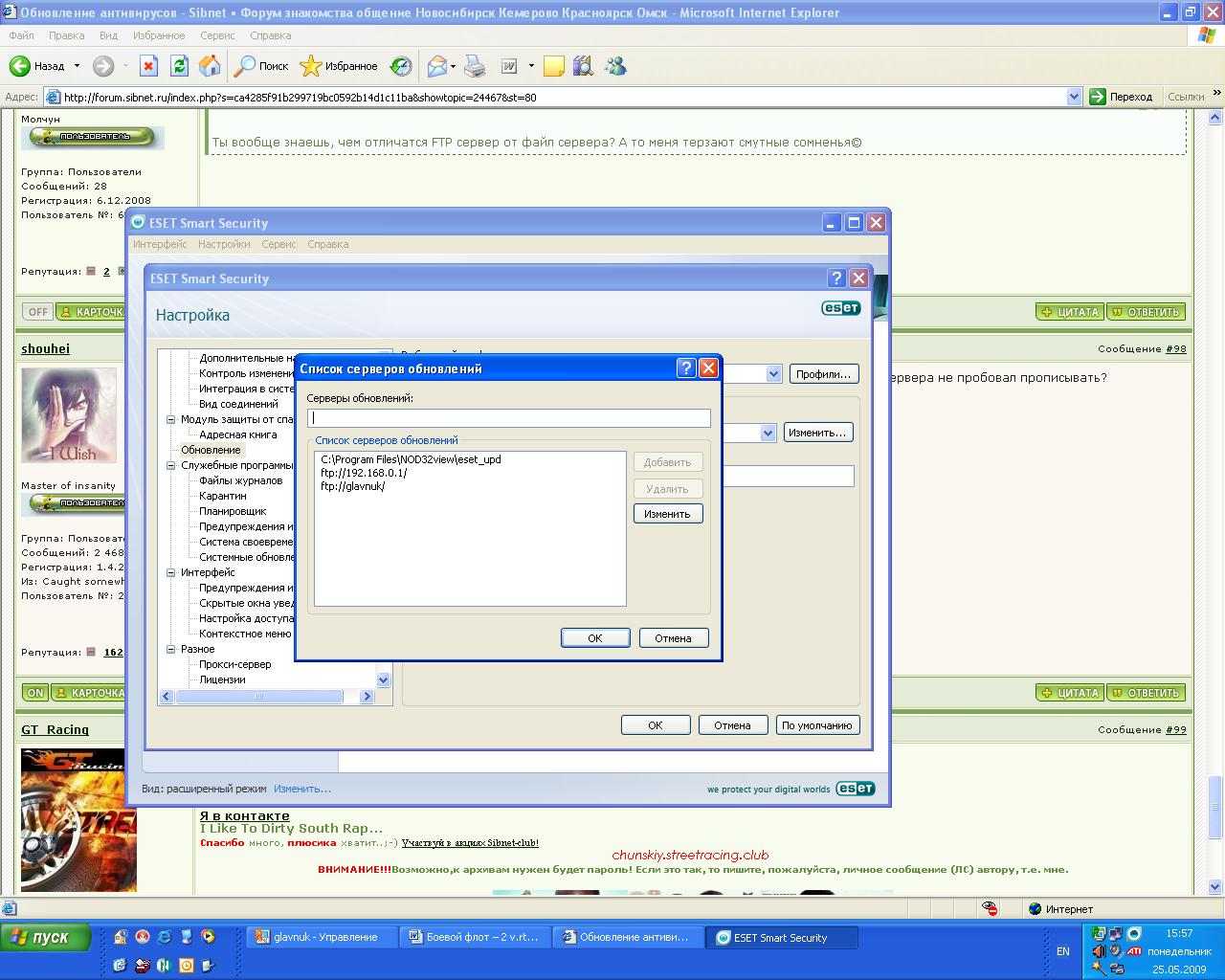Viewport: 1225px width, 980px height.
Task: Open the Справка menu in IE menu bar
Action: click(270, 35)
